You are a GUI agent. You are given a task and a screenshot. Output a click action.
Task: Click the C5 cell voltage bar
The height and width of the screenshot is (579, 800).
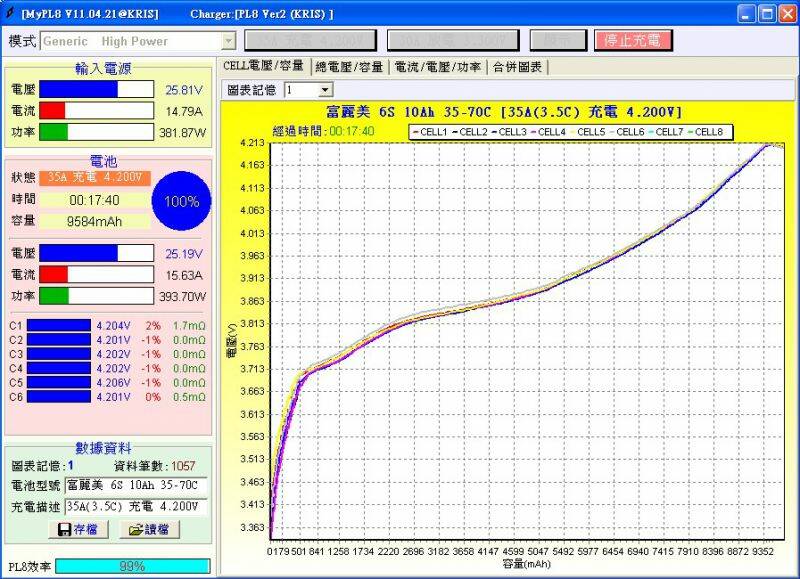pyautogui.click(x=59, y=383)
